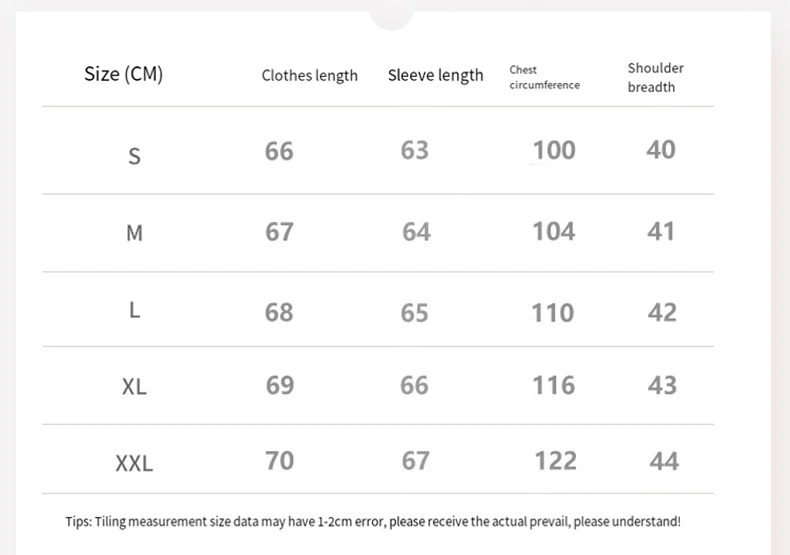Select the S size row label
This screenshot has height=555, width=790.
click(134, 156)
